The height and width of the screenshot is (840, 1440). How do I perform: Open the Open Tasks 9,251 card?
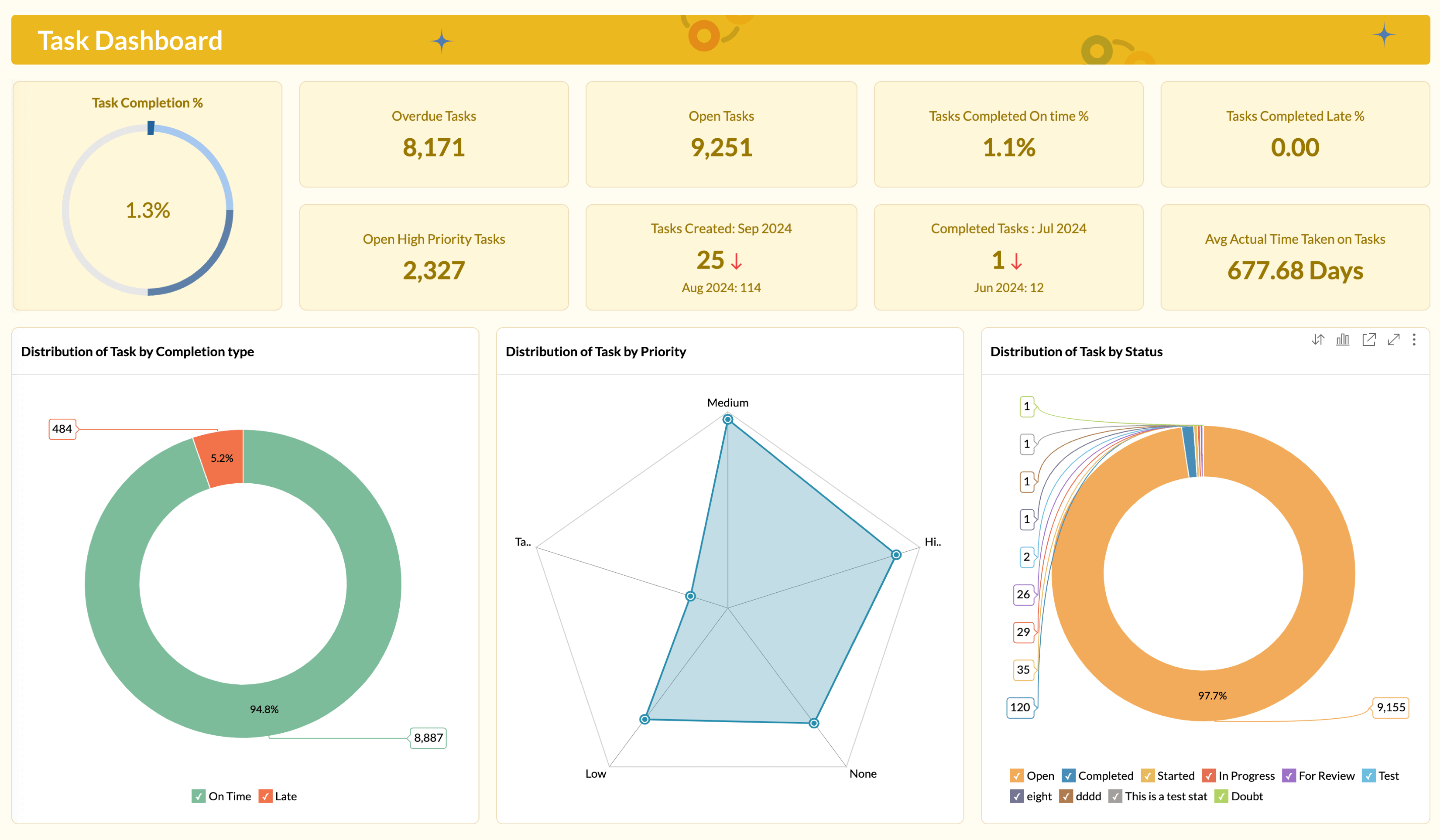pyautogui.click(x=721, y=134)
